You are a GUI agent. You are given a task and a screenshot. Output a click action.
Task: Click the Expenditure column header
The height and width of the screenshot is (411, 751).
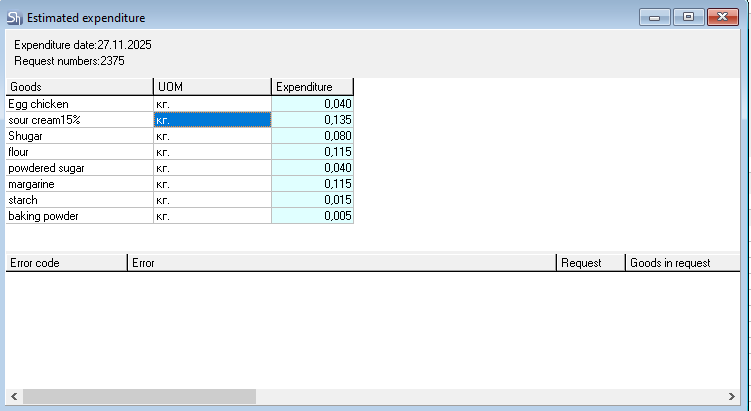click(312, 87)
